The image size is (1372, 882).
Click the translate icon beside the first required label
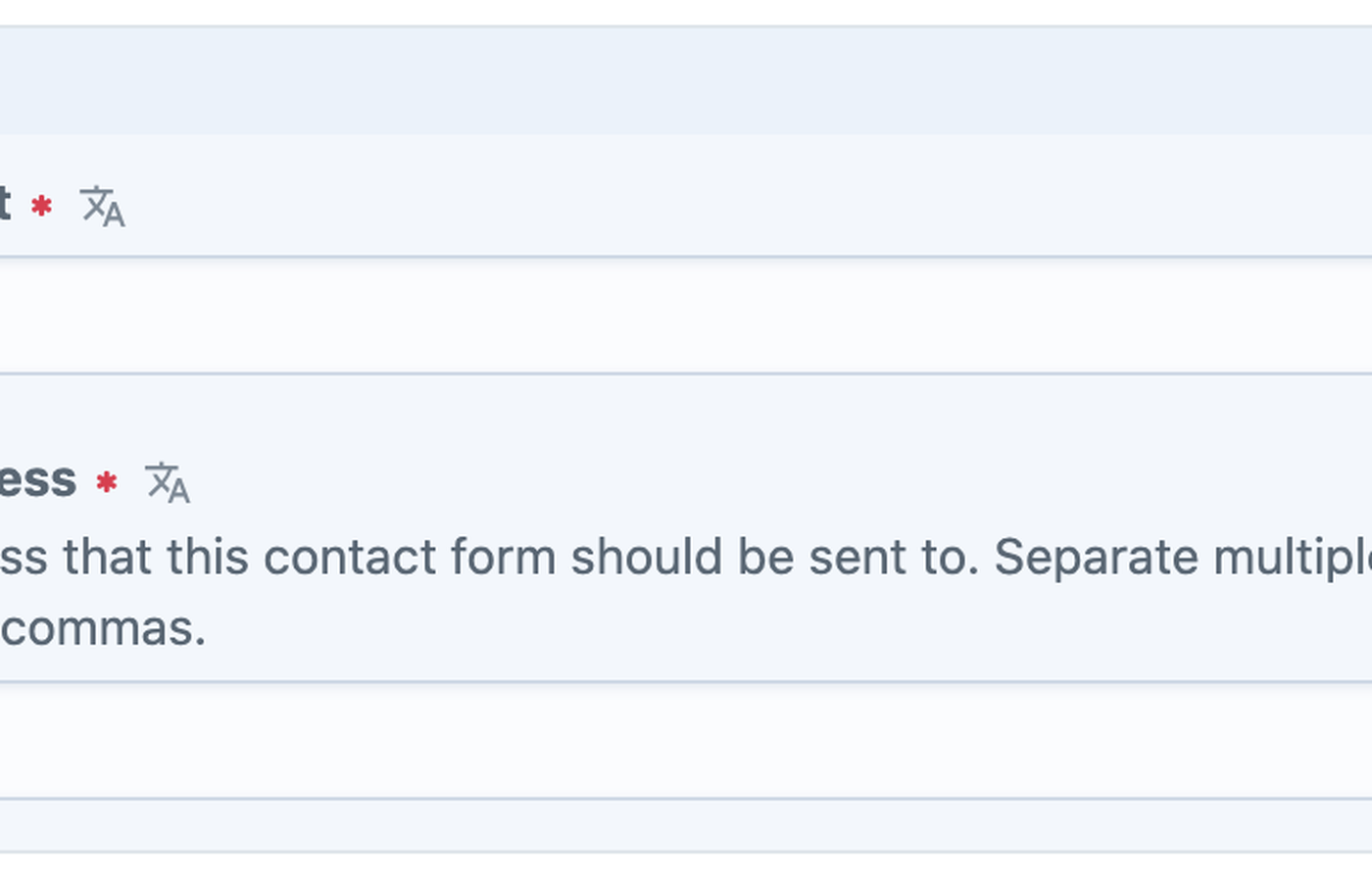[103, 206]
